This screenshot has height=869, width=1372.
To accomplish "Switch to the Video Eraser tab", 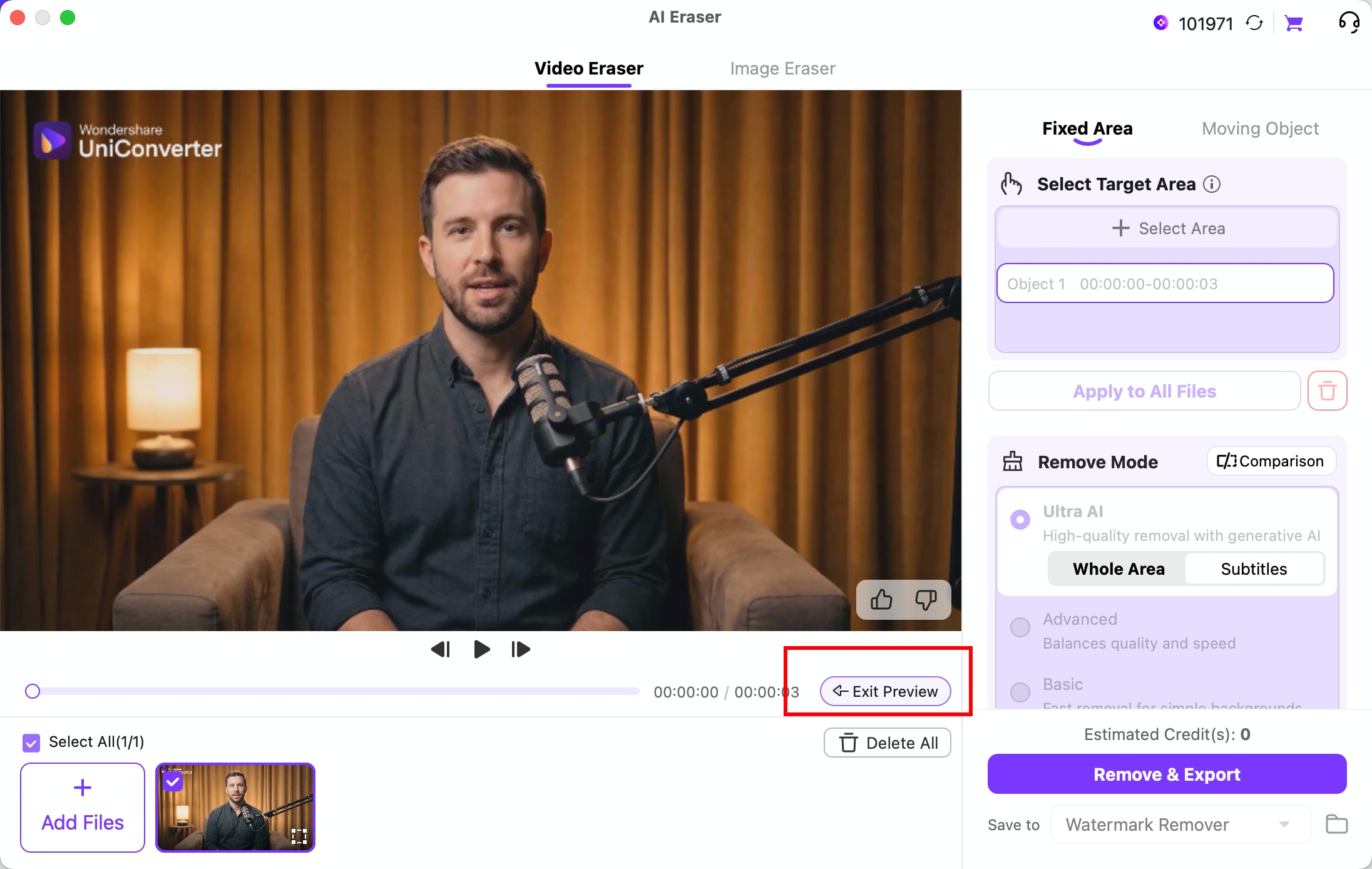I will click(588, 68).
